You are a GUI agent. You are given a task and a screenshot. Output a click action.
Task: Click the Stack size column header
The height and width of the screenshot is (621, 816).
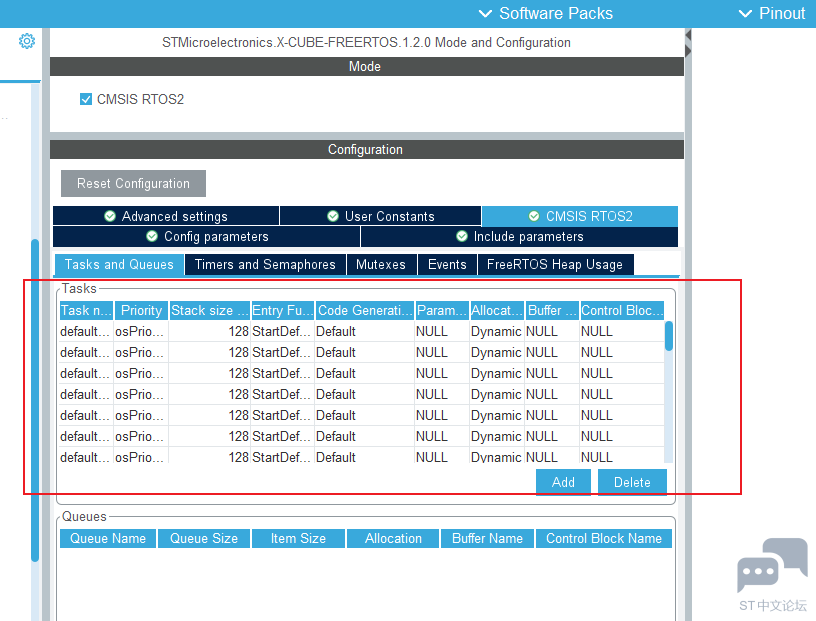pyautogui.click(x=210, y=310)
